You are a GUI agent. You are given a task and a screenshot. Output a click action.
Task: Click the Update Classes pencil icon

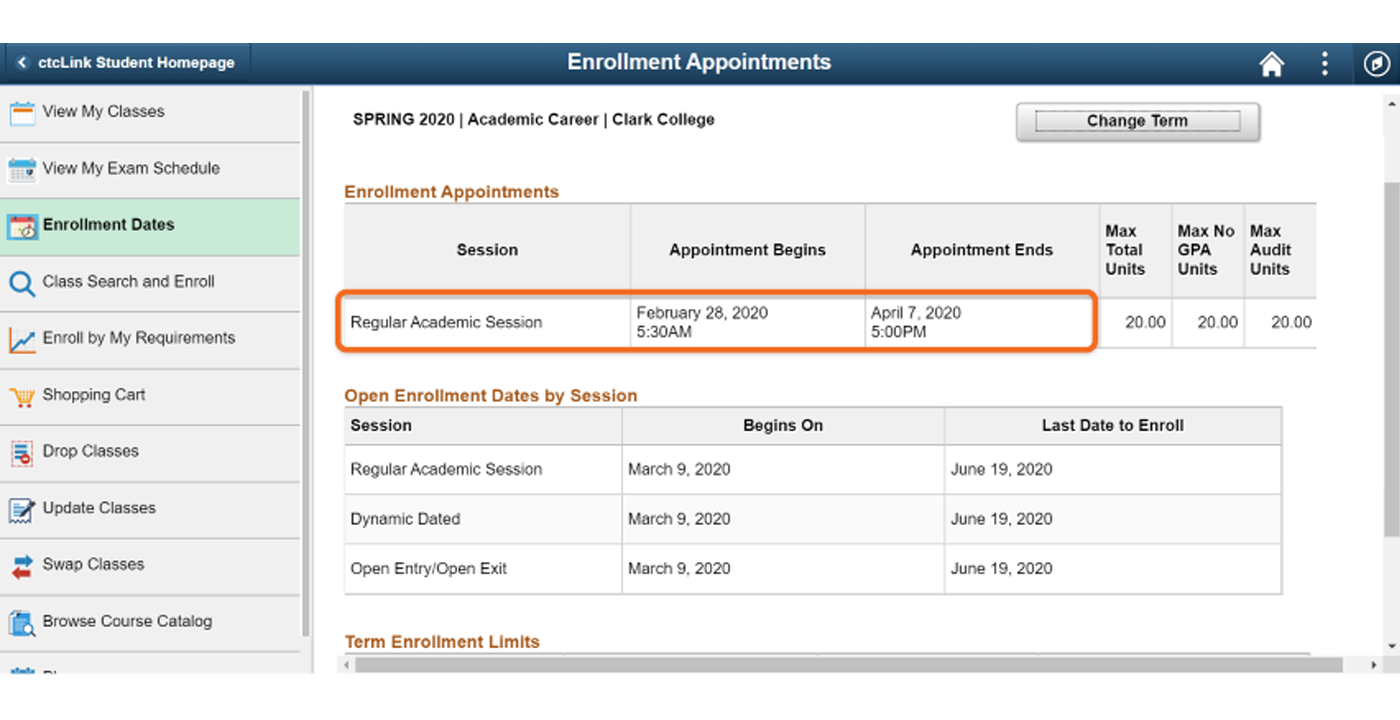(22, 510)
